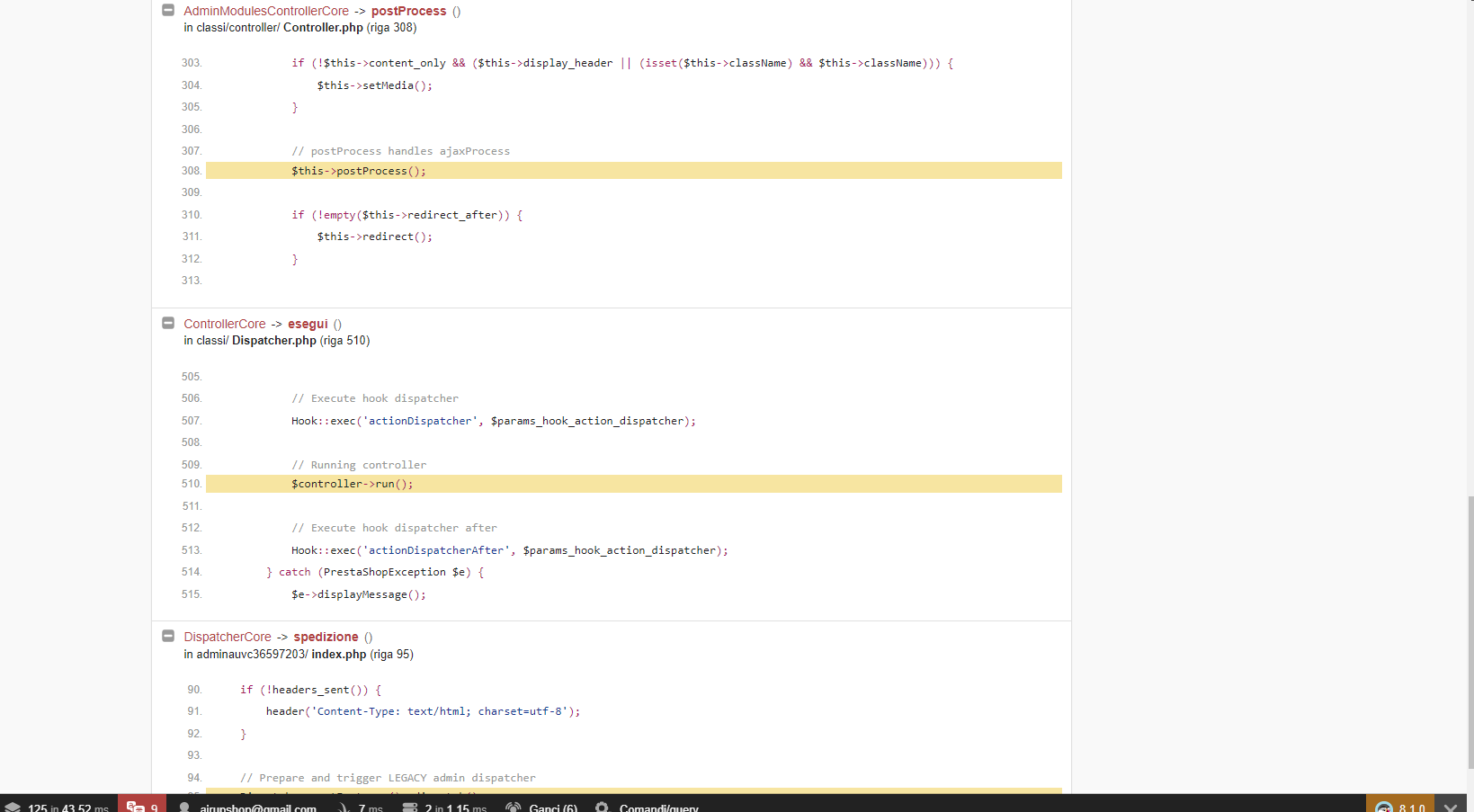This screenshot has width=1474, height=812.
Task: Click the '// Execute hook dispatcher after' comment
Action: pyautogui.click(x=394, y=528)
